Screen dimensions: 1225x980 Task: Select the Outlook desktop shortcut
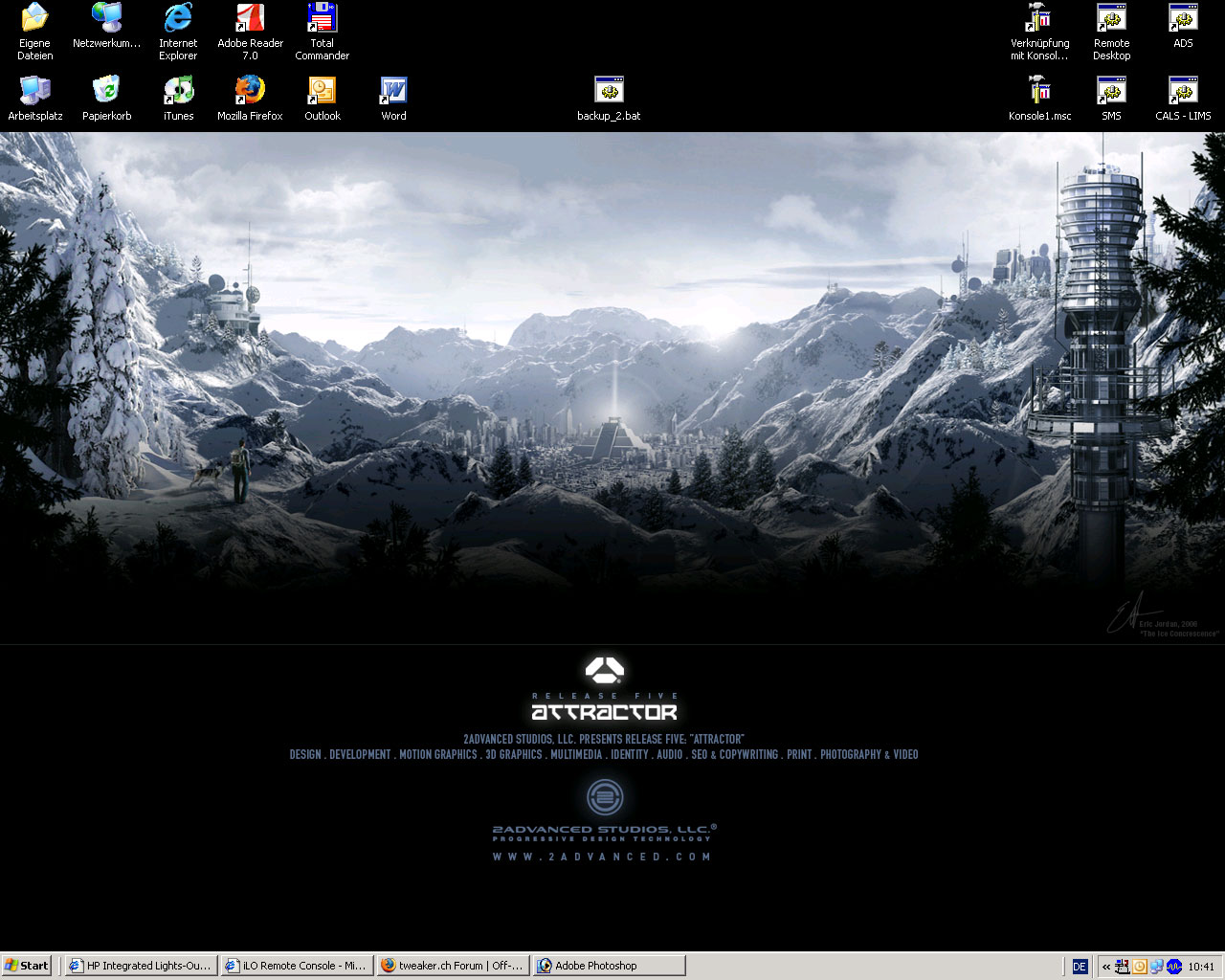click(x=322, y=91)
